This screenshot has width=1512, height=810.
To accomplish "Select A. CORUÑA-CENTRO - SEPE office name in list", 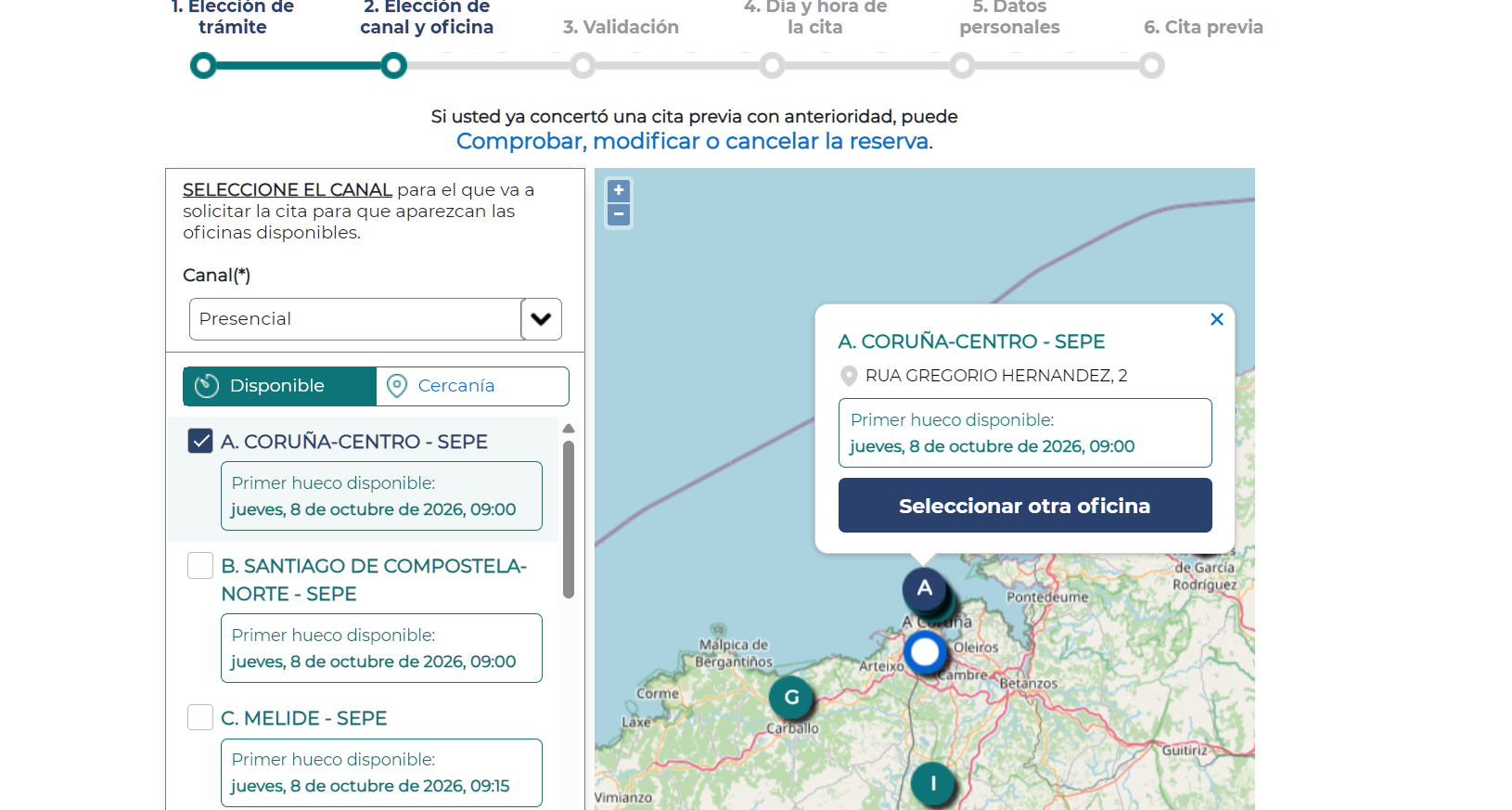I will pyautogui.click(x=354, y=442).
